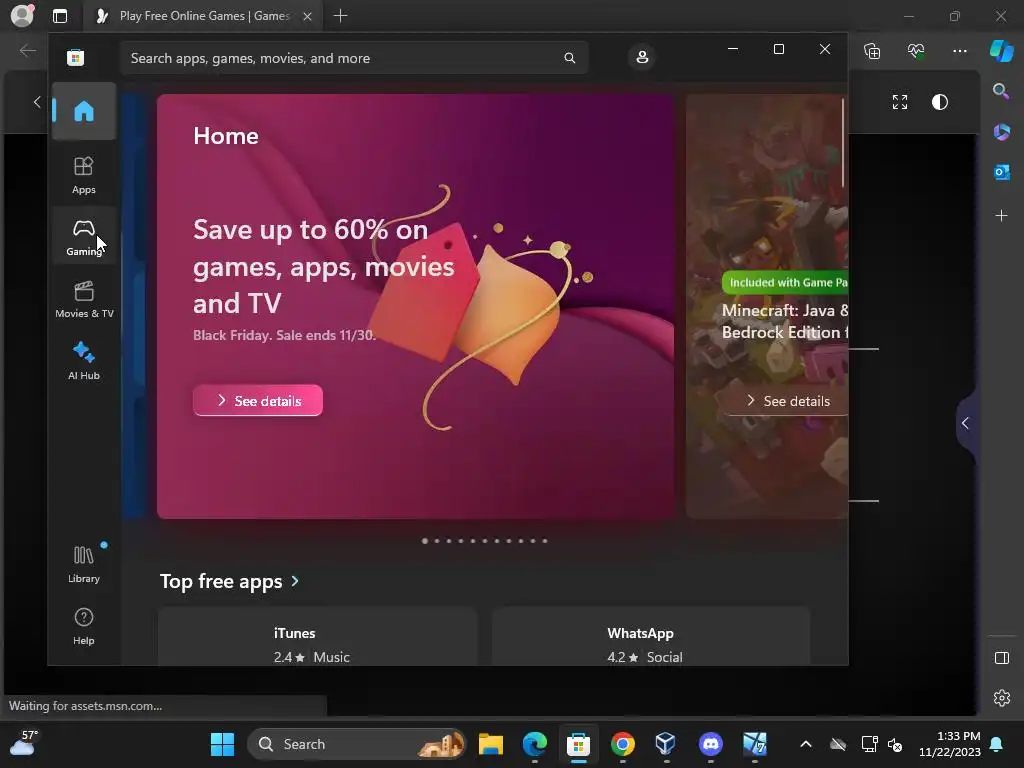Open a new Edge tab
The width and height of the screenshot is (1024, 768).
point(340,16)
